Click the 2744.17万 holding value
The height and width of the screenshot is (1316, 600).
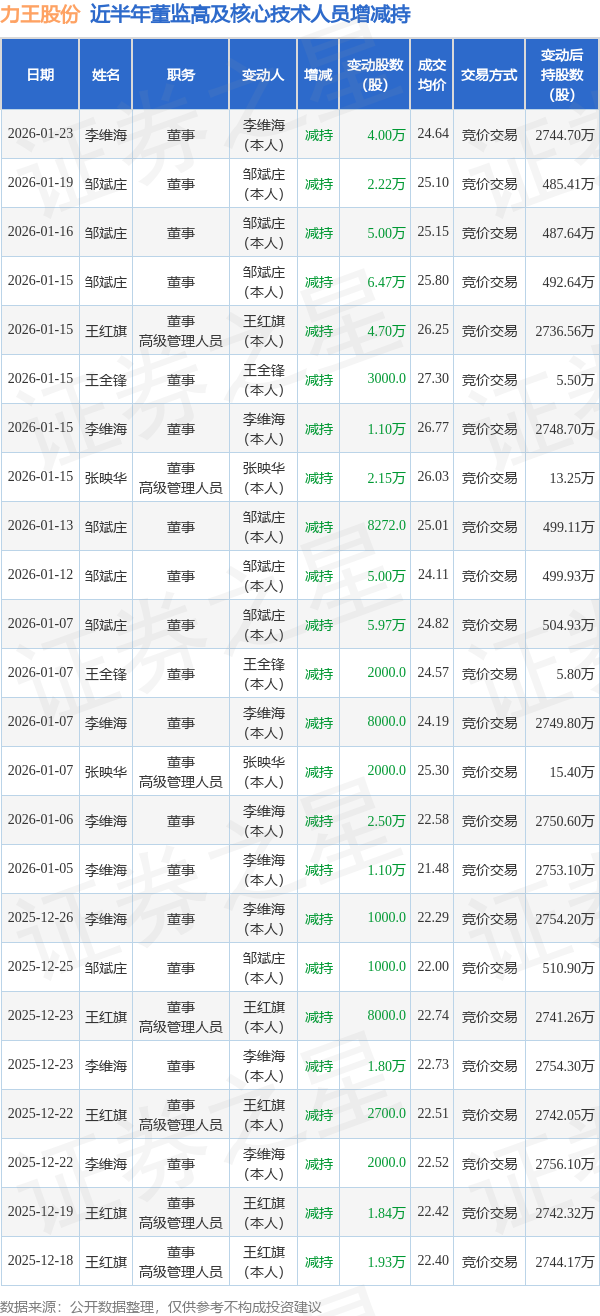[565, 1261]
